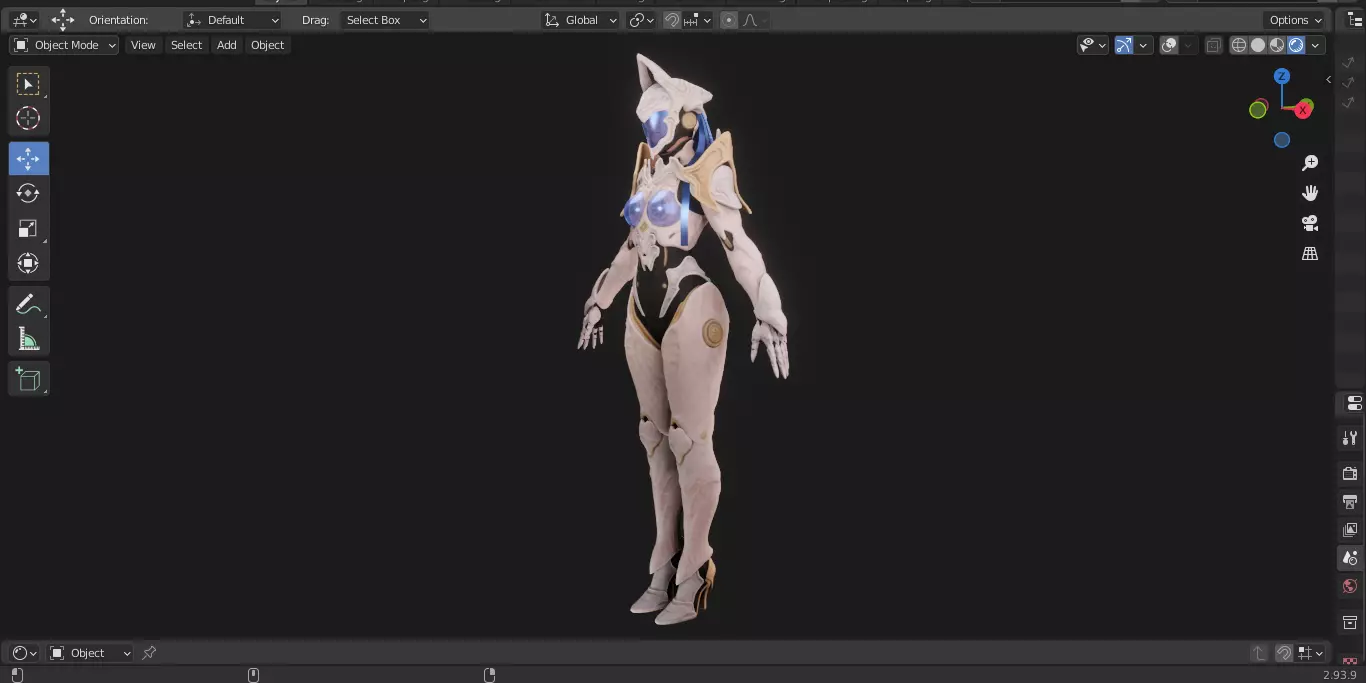
Task: Open the Scene properties tab
Action: tap(1350, 558)
